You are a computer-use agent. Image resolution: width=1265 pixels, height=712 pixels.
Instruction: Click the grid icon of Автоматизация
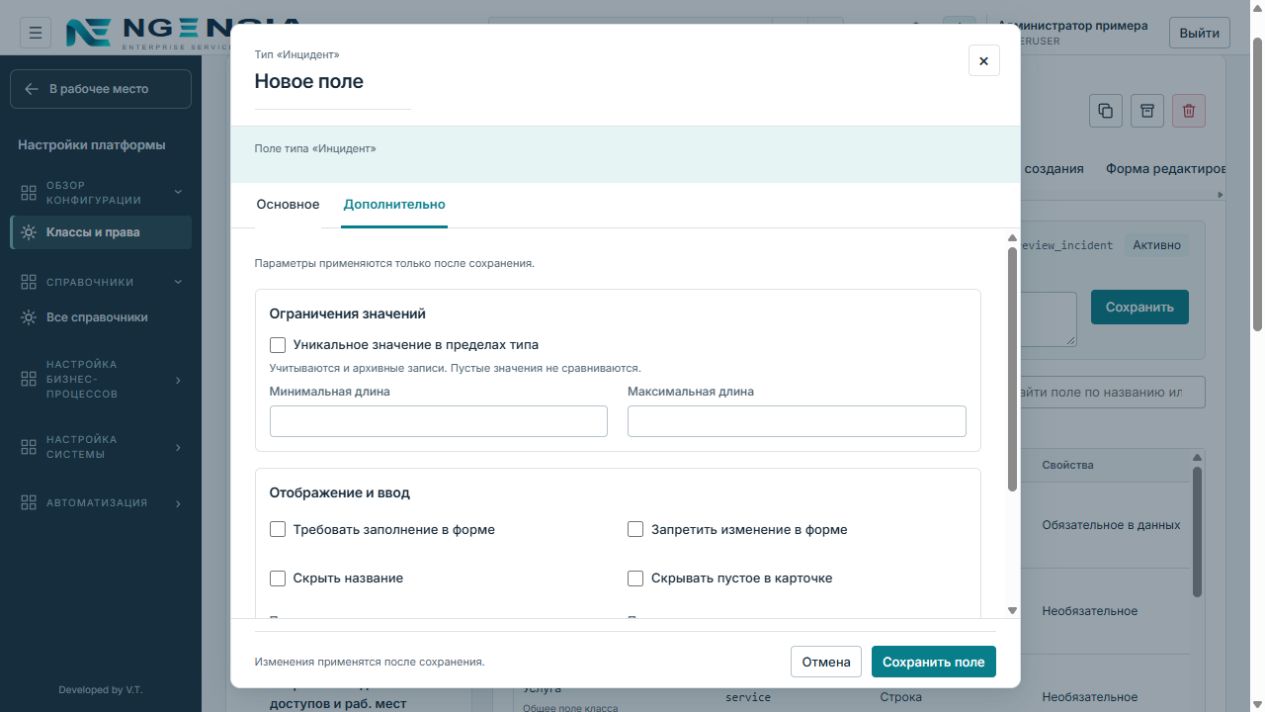(x=29, y=503)
